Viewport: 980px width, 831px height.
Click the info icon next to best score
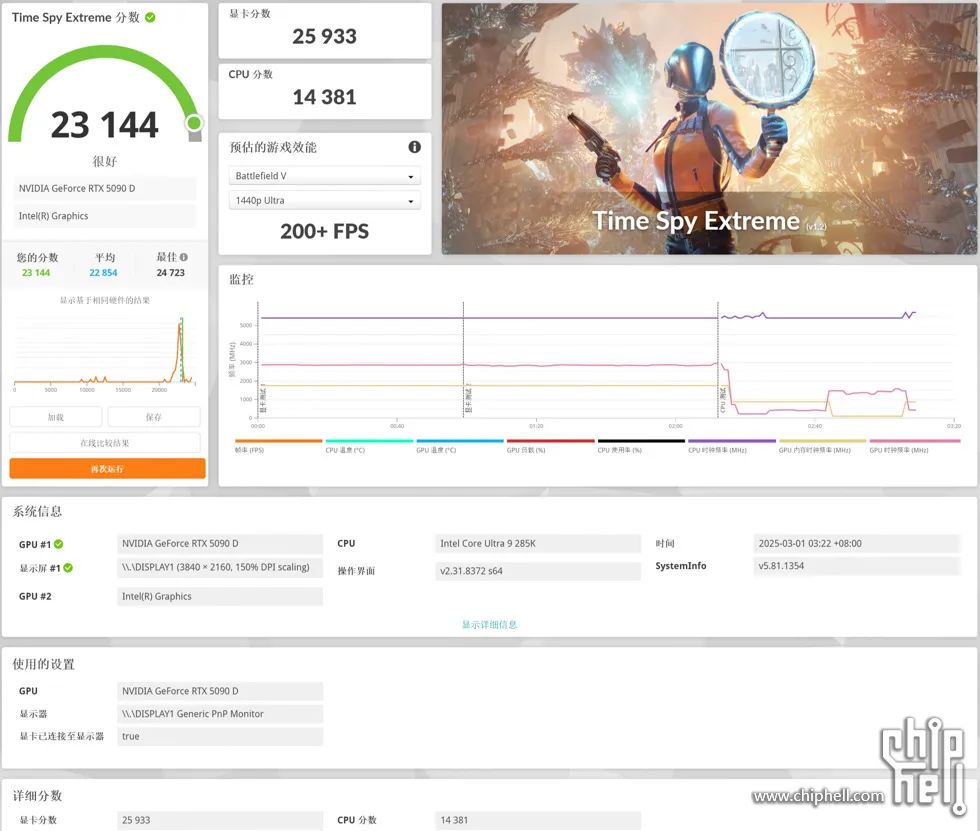(184, 257)
